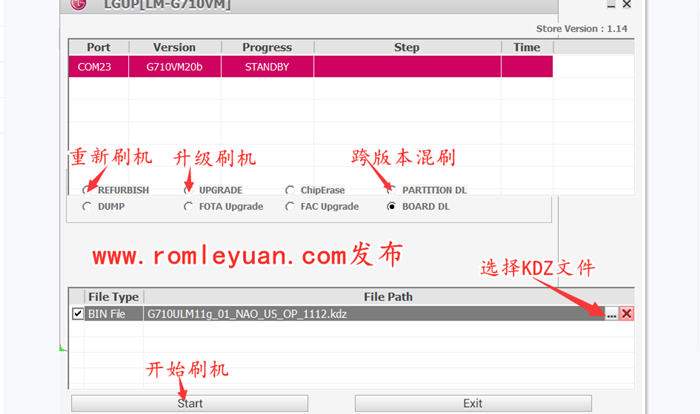Viewport: 700px width, 414px height.
Task: Choose the ChipErase radio option
Action: 290,190
